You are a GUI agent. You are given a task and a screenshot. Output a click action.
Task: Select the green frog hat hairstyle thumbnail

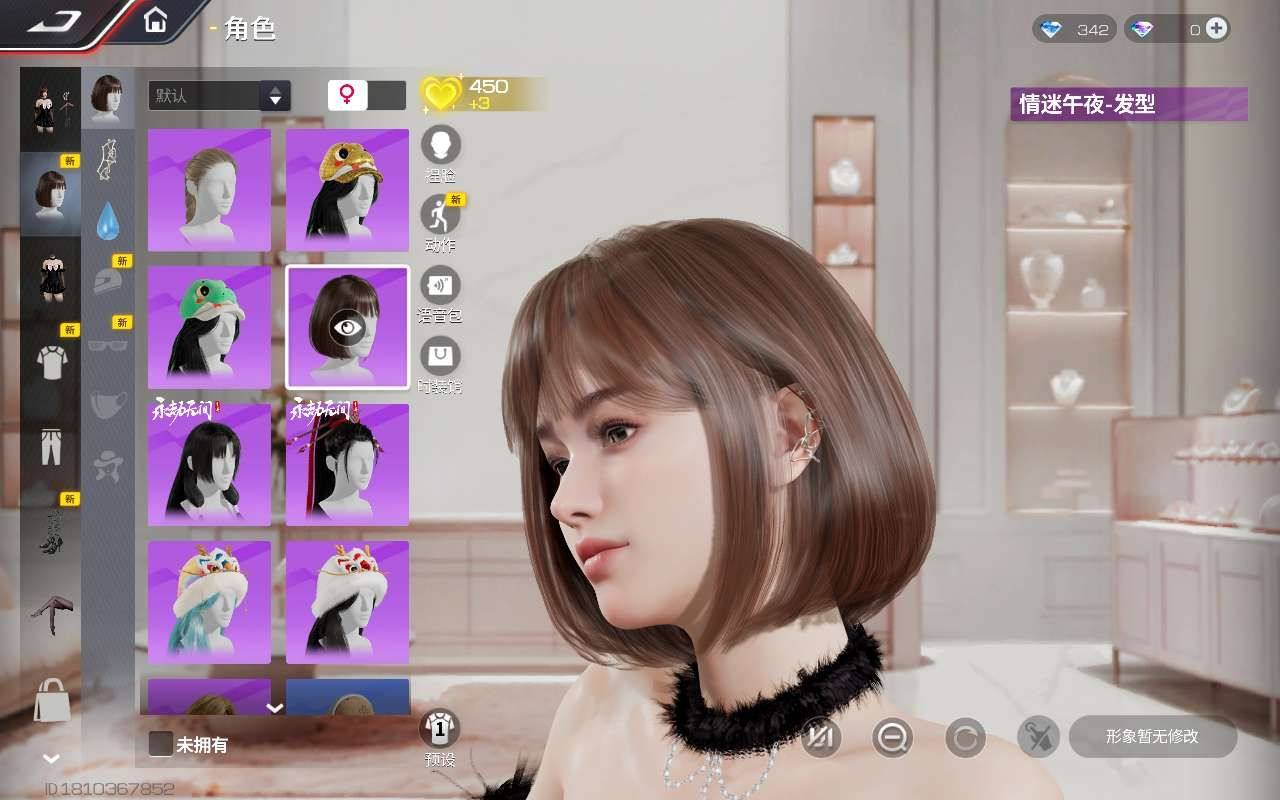point(209,327)
